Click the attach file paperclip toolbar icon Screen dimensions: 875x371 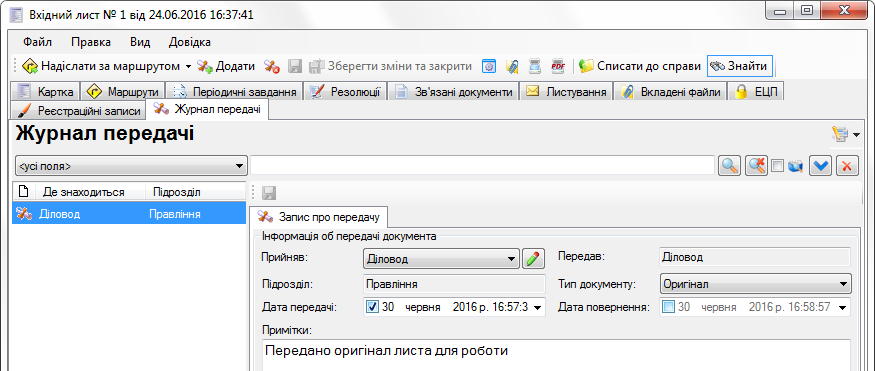click(x=512, y=66)
